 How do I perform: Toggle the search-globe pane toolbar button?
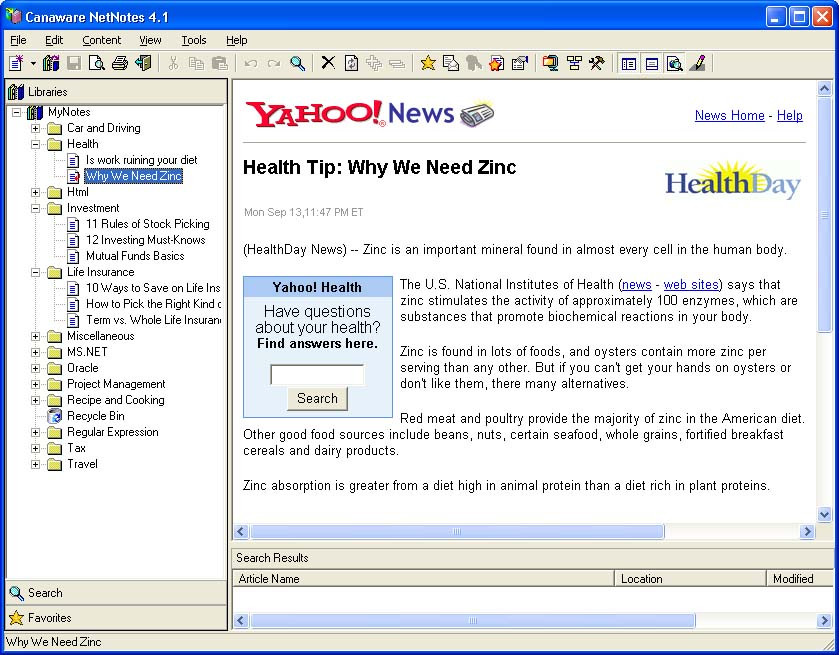point(675,63)
